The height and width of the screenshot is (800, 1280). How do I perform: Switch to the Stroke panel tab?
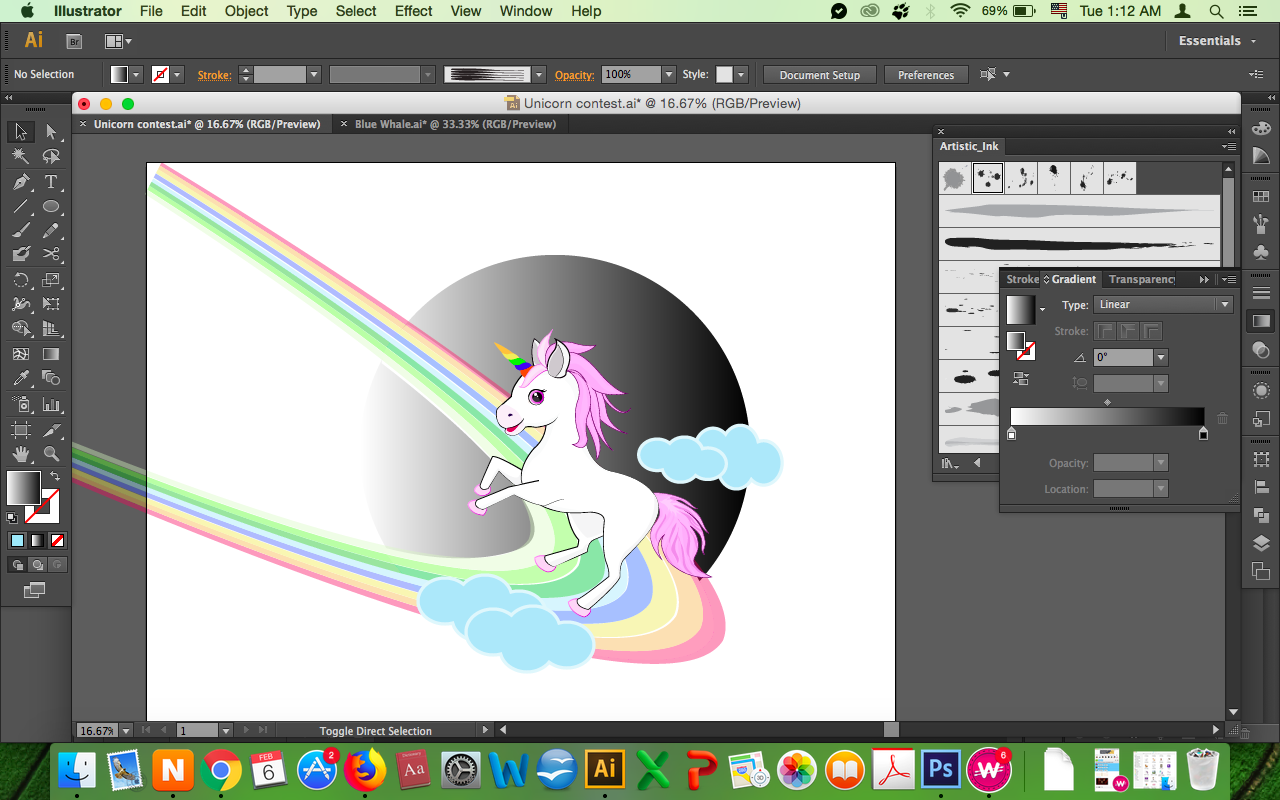(1022, 279)
